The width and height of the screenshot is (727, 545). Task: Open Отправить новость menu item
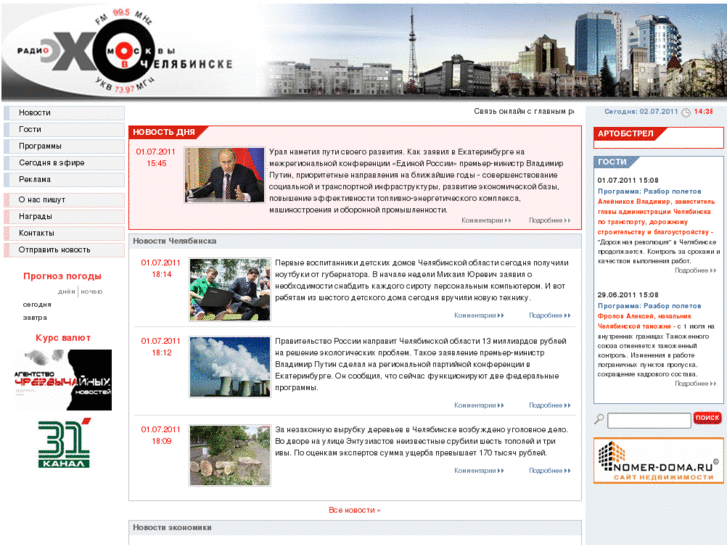[64, 250]
